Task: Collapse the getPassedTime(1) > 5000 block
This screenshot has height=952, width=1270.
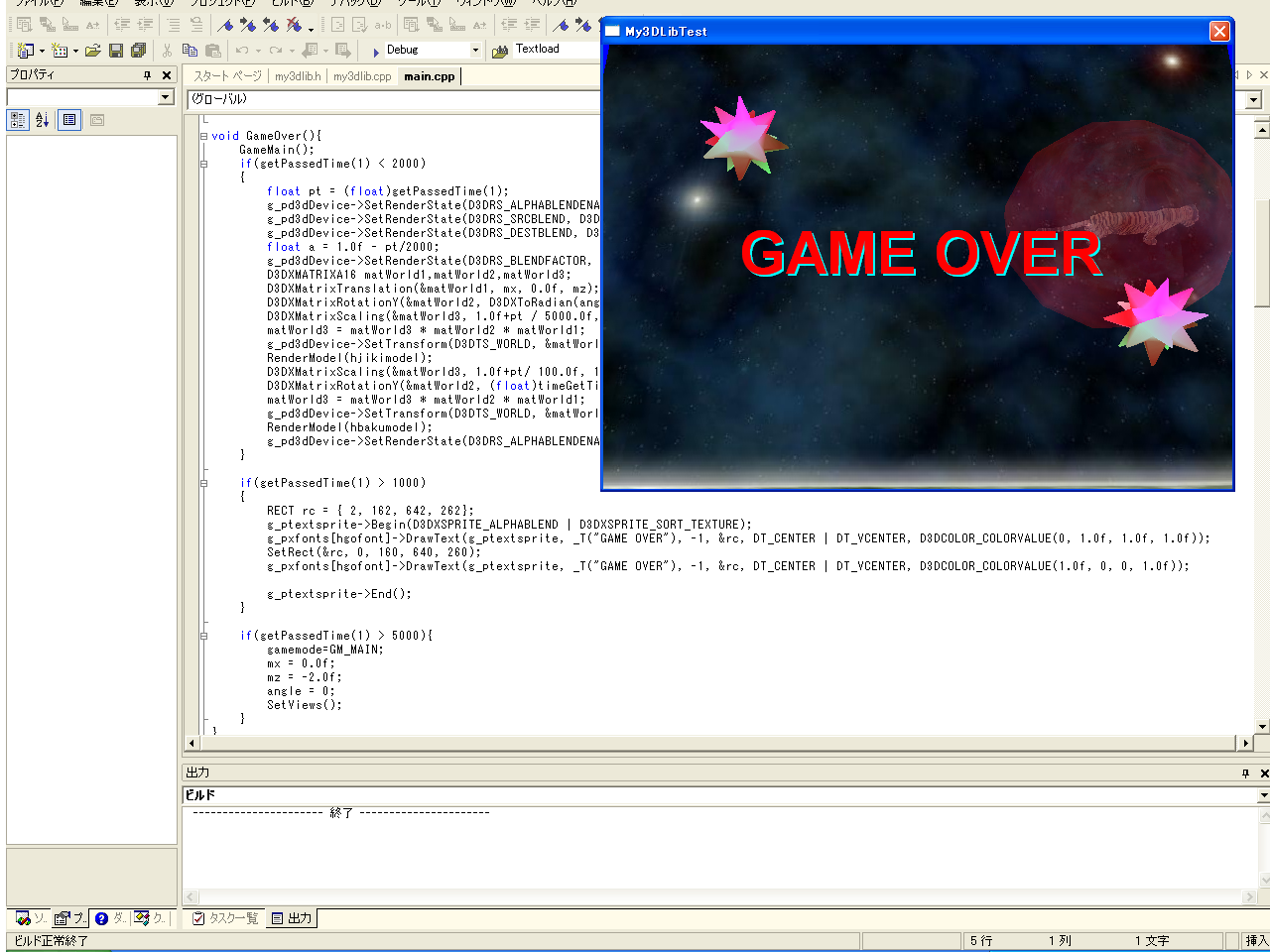Action: click(x=204, y=637)
